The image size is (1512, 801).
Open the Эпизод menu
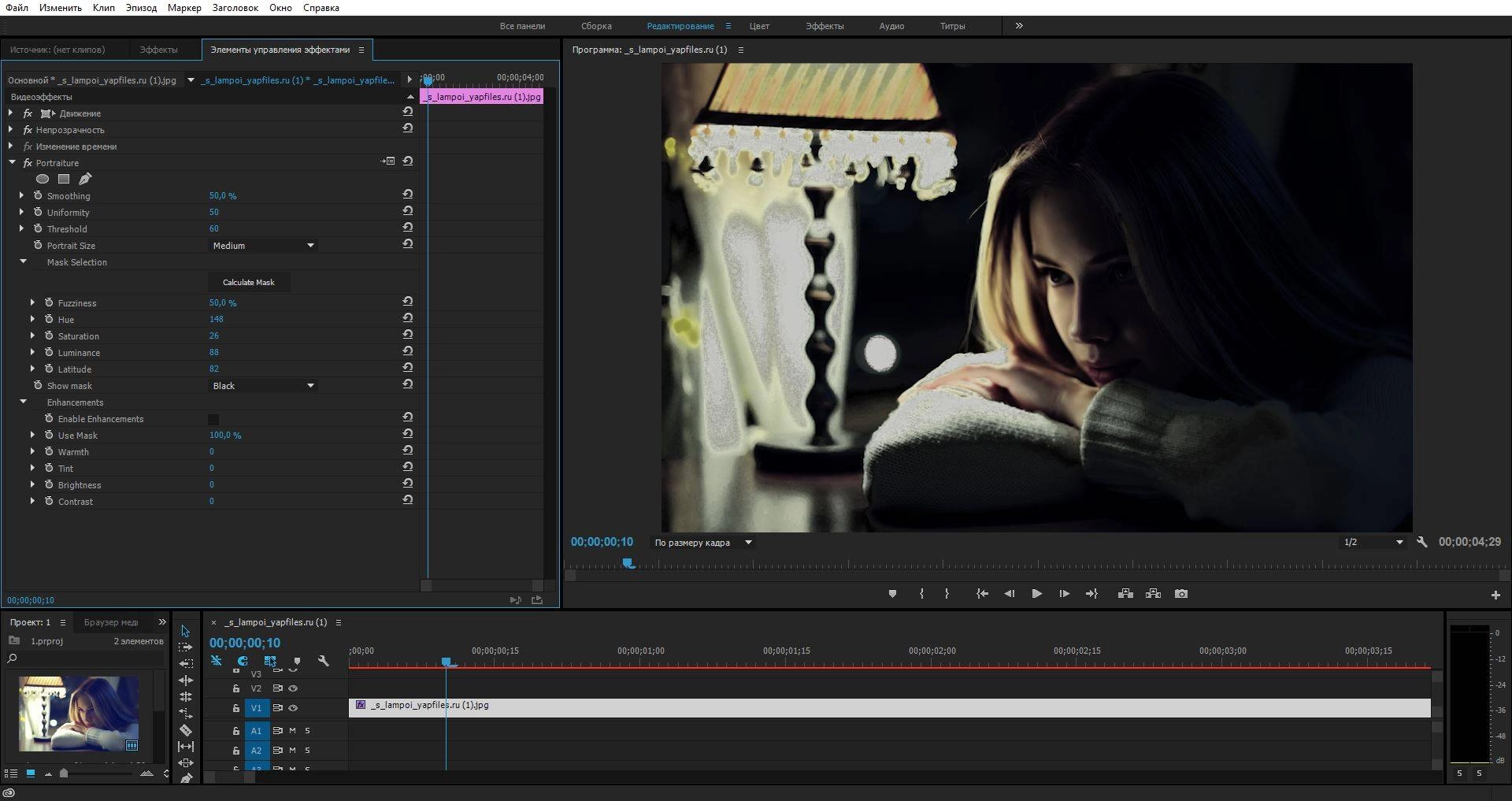[x=141, y=8]
